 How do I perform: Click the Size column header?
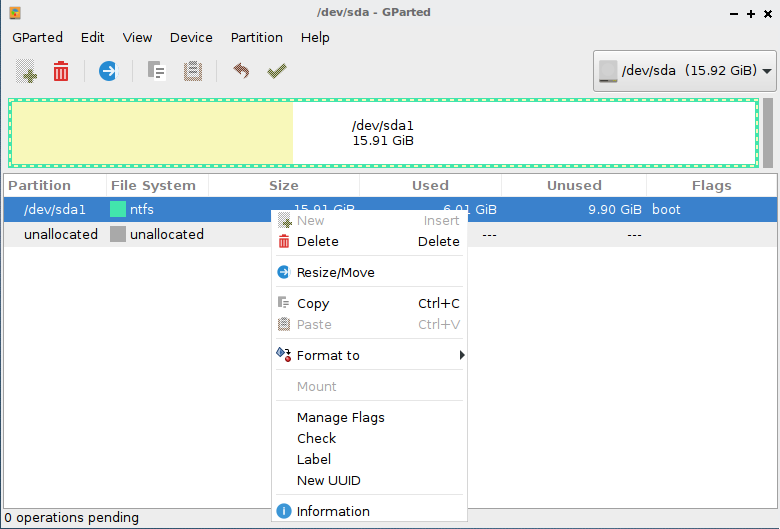[x=284, y=186]
